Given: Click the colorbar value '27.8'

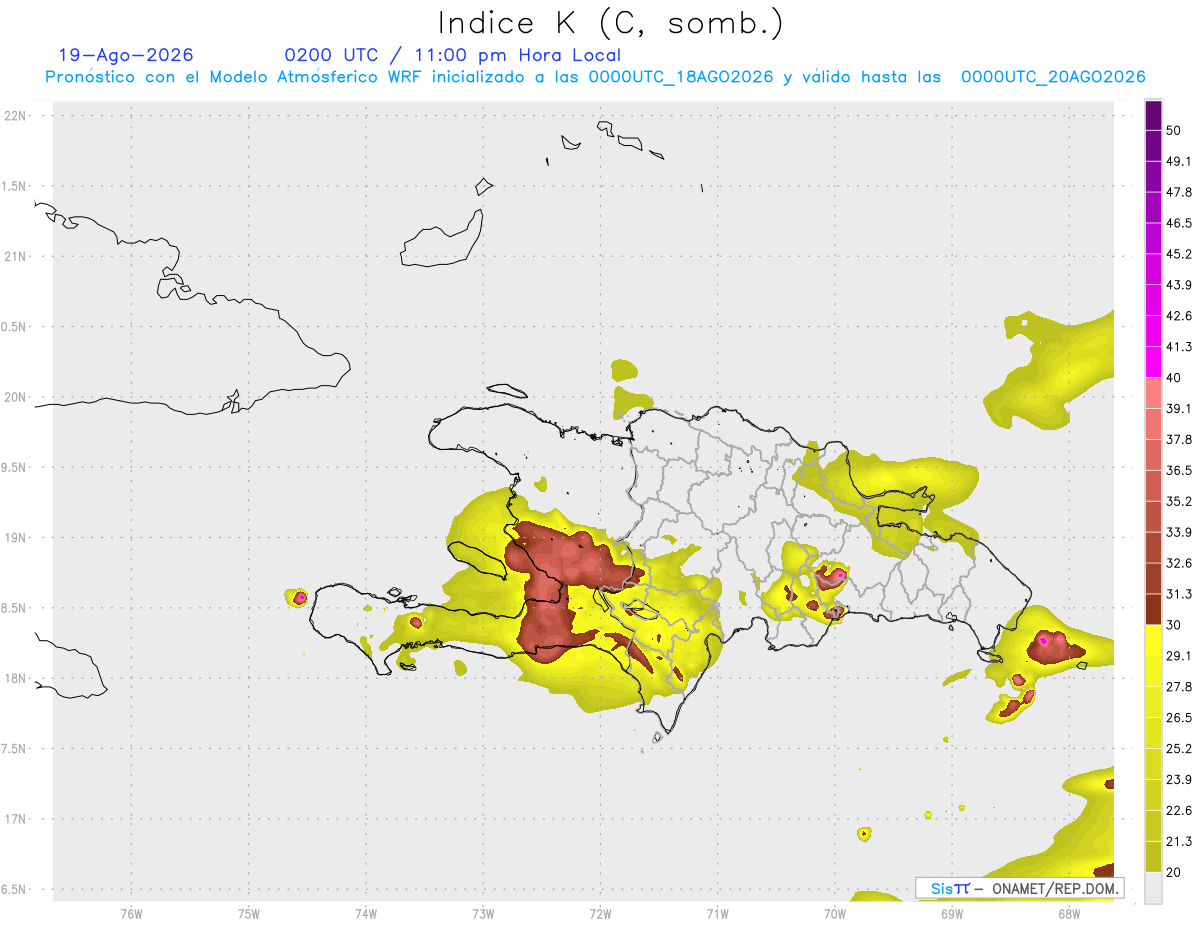Looking at the screenshot, I should pyautogui.click(x=1179, y=687).
